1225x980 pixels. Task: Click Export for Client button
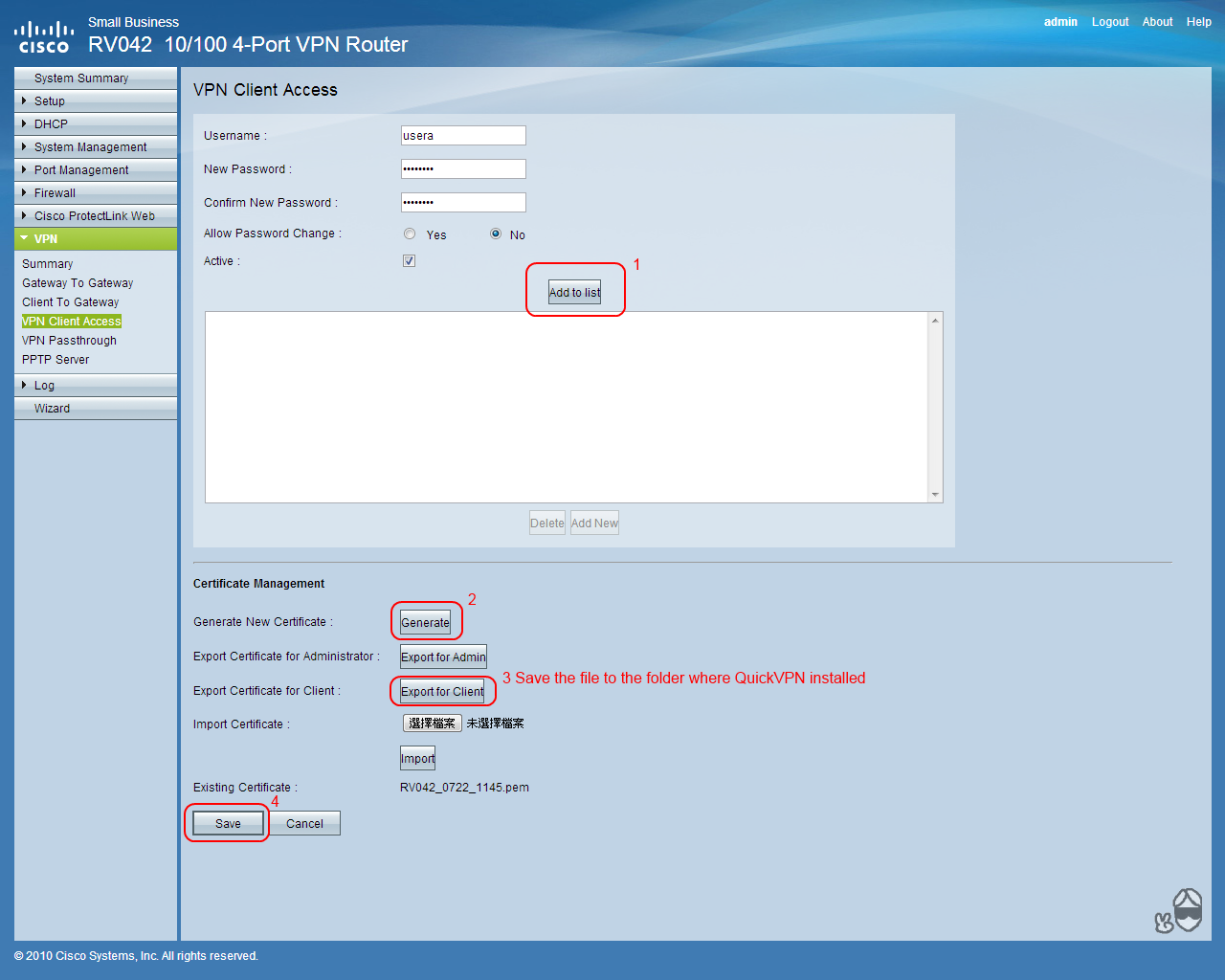pyautogui.click(x=442, y=691)
